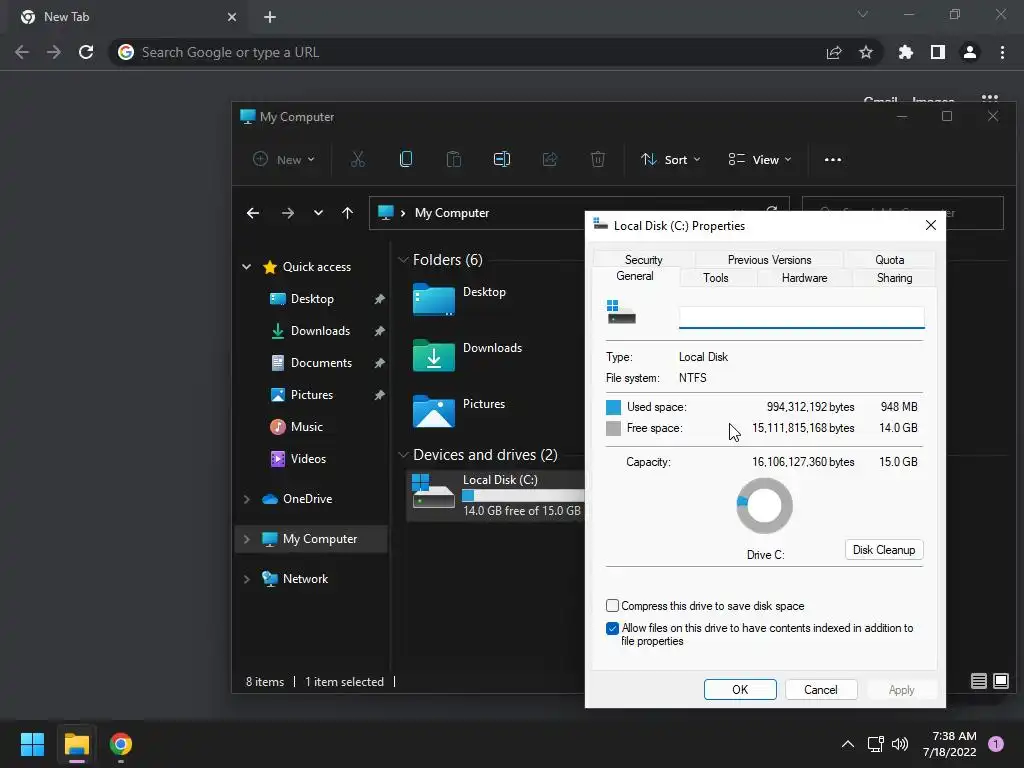This screenshot has height=768, width=1024.
Task: Switch to the Sharing tab
Action: coord(894,278)
